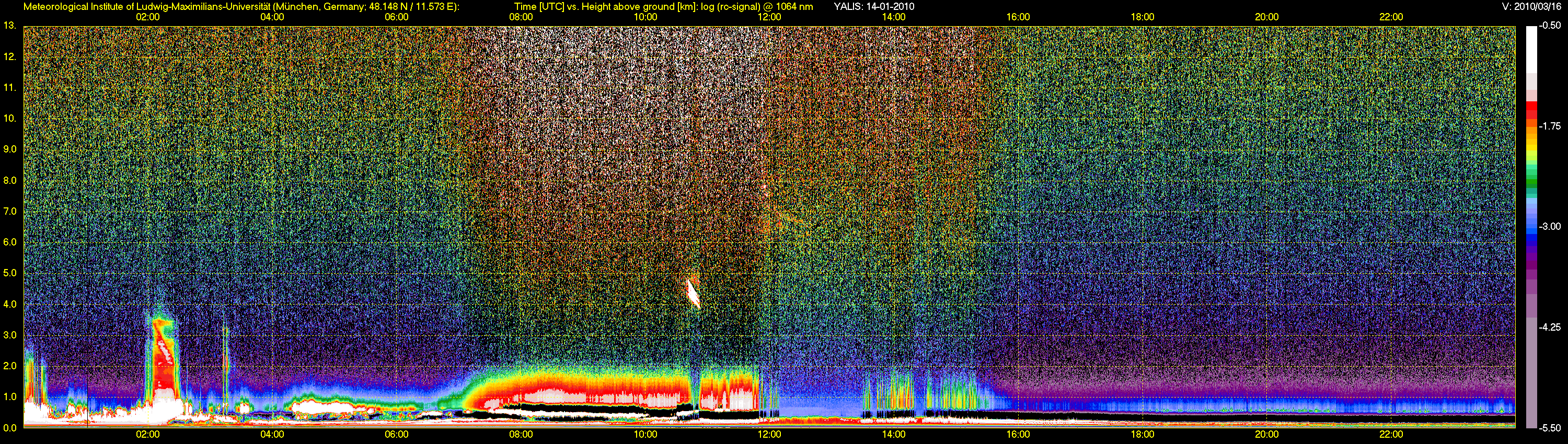The height and width of the screenshot is (444, 1568).
Task: Select '08:00' on the bottom time axis
Action: click(x=521, y=434)
